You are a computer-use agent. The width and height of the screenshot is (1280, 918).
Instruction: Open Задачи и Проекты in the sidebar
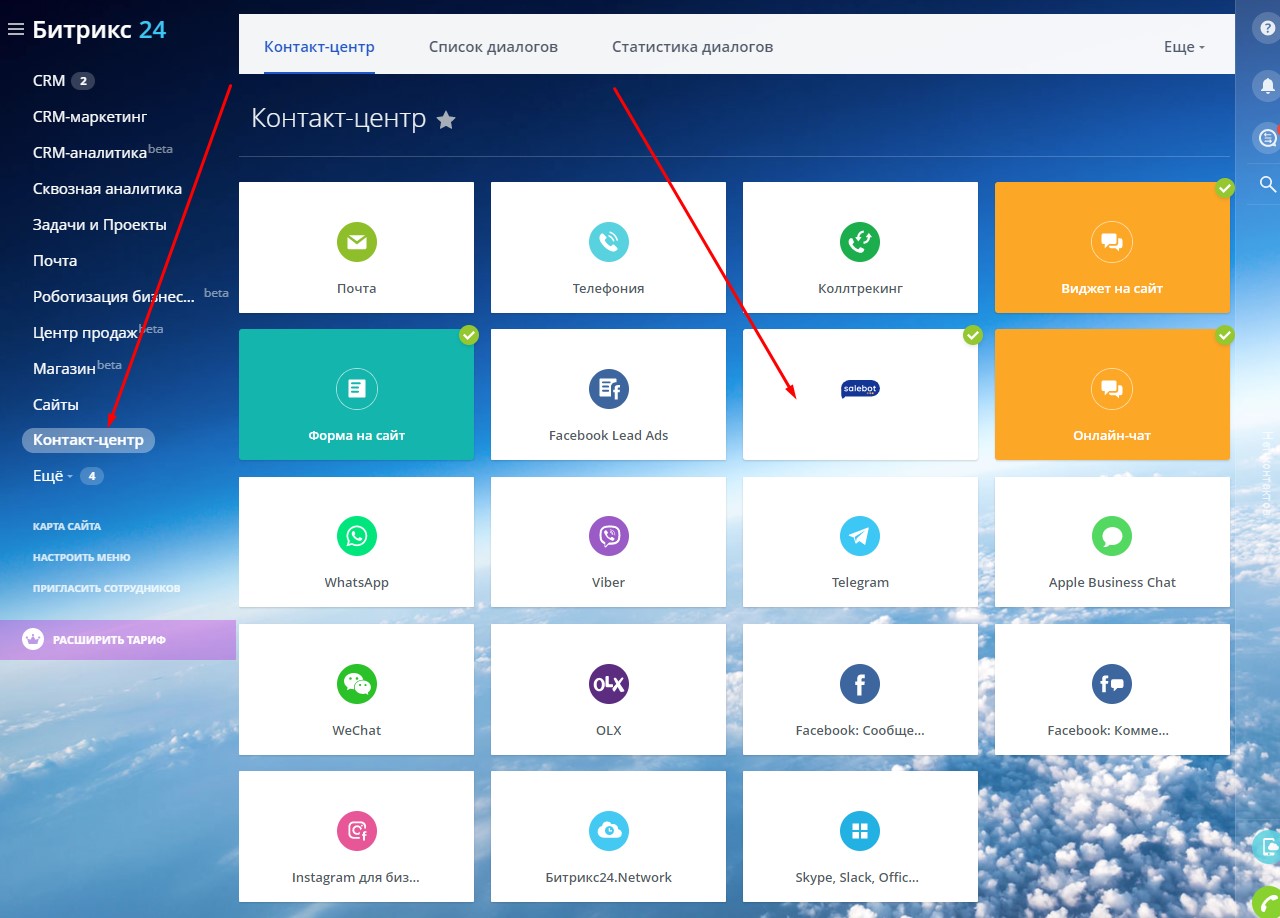coord(99,225)
